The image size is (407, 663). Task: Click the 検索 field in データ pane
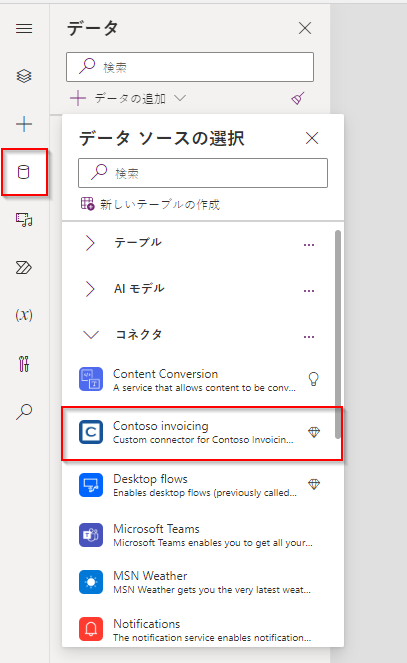tap(190, 67)
